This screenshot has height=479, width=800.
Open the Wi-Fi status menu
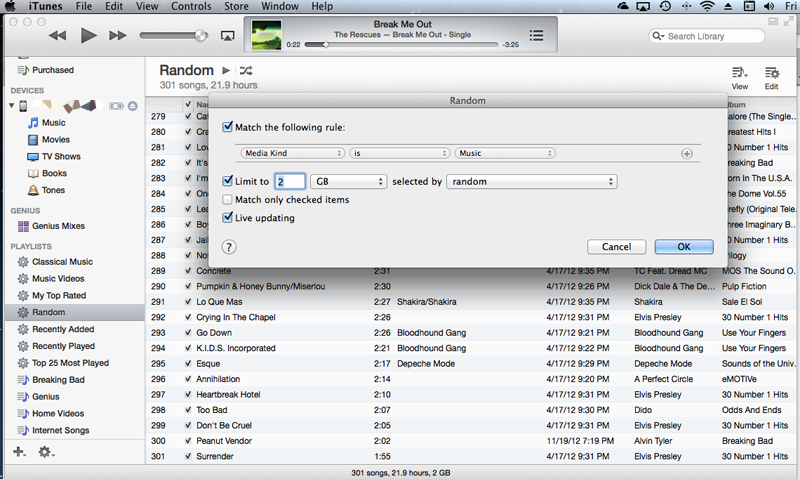pos(707,6)
